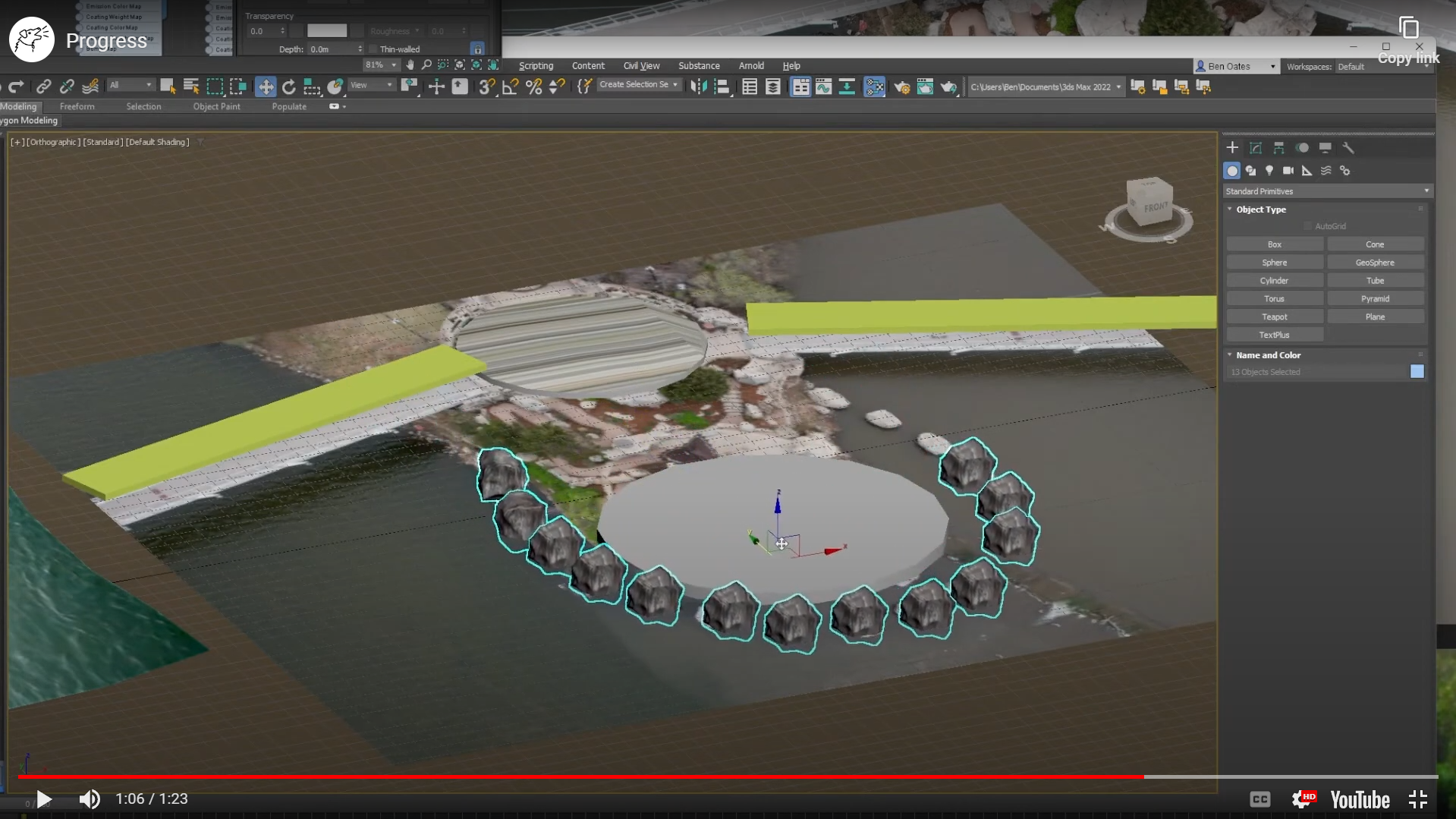Click Bind to Space Warp icon
The height and width of the screenshot is (819, 1456).
click(90, 87)
